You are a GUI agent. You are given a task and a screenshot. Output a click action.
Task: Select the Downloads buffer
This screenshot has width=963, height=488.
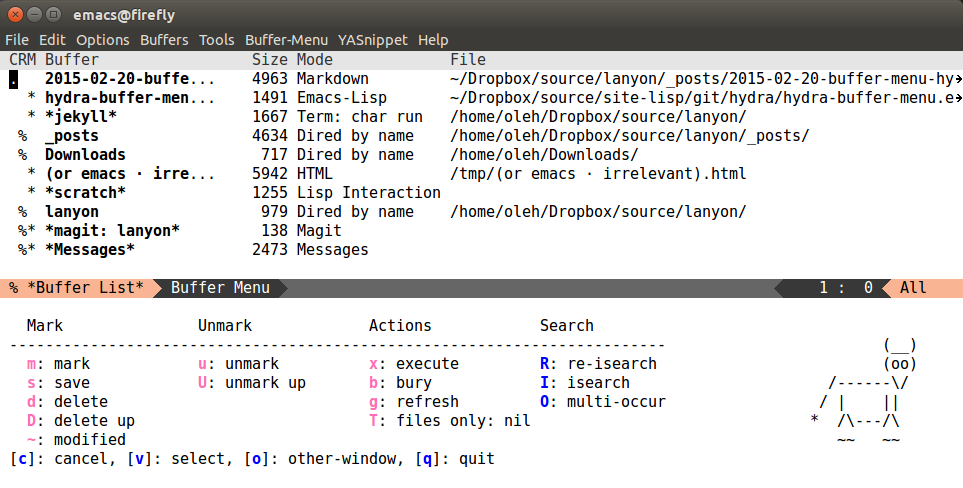pos(85,155)
